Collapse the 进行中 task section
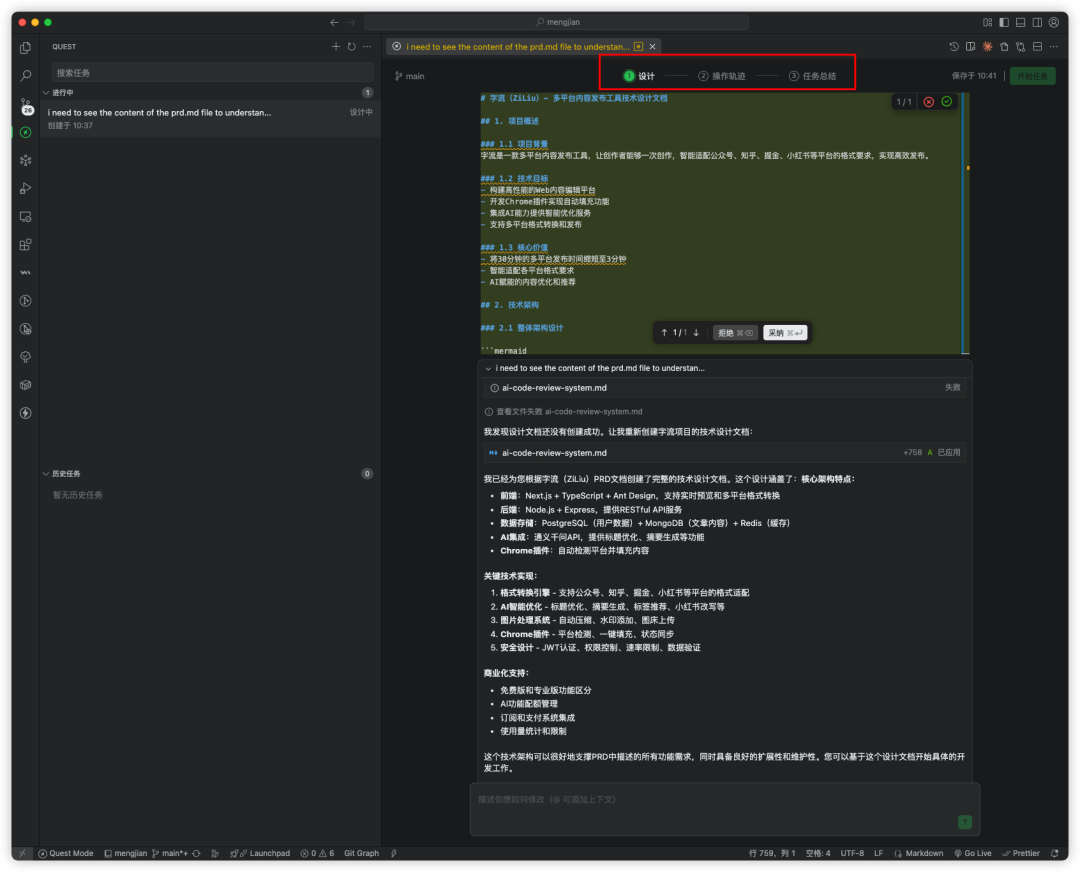 point(46,93)
